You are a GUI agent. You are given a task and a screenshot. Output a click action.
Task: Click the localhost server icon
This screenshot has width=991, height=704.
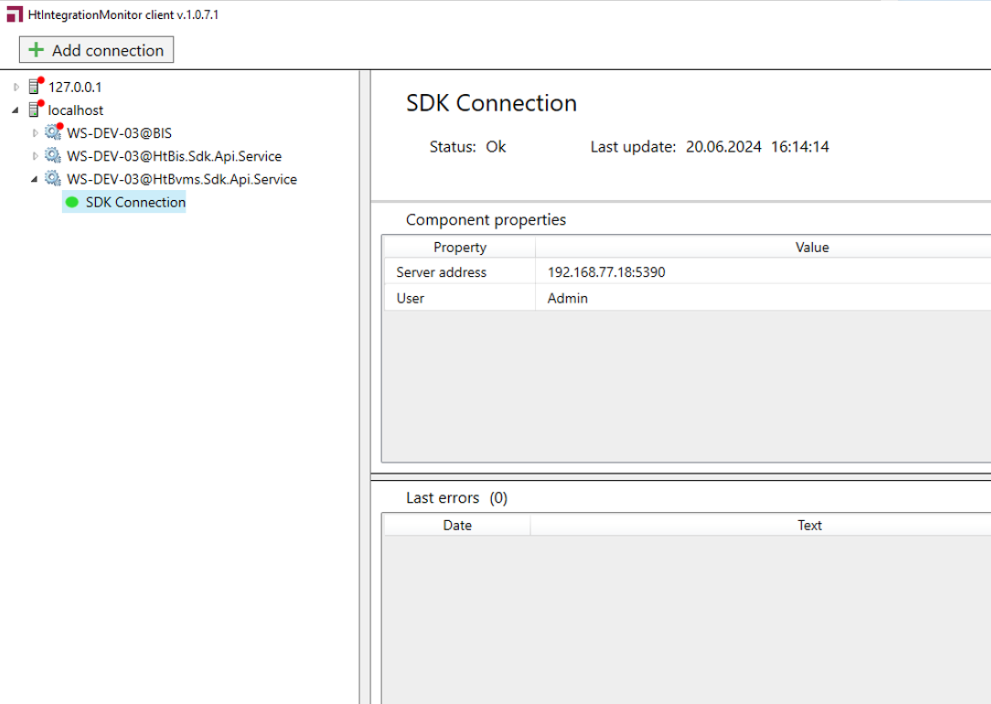pos(36,110)
